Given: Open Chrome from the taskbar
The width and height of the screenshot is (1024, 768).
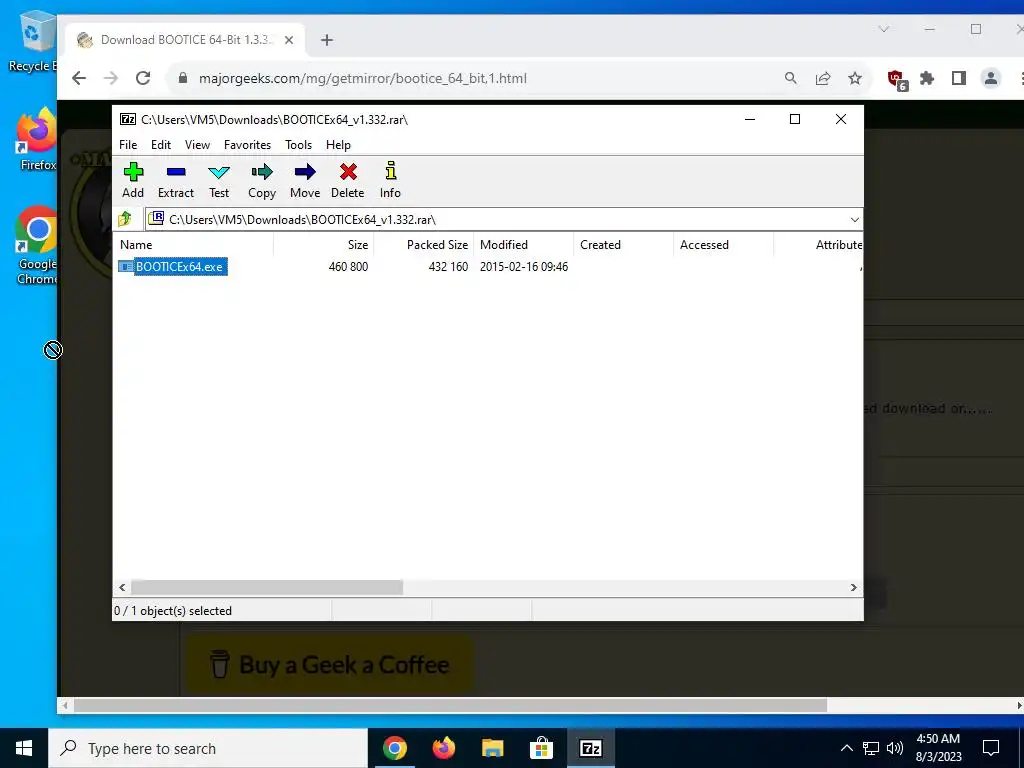Looking at the screenshot, I should (394, 748).
